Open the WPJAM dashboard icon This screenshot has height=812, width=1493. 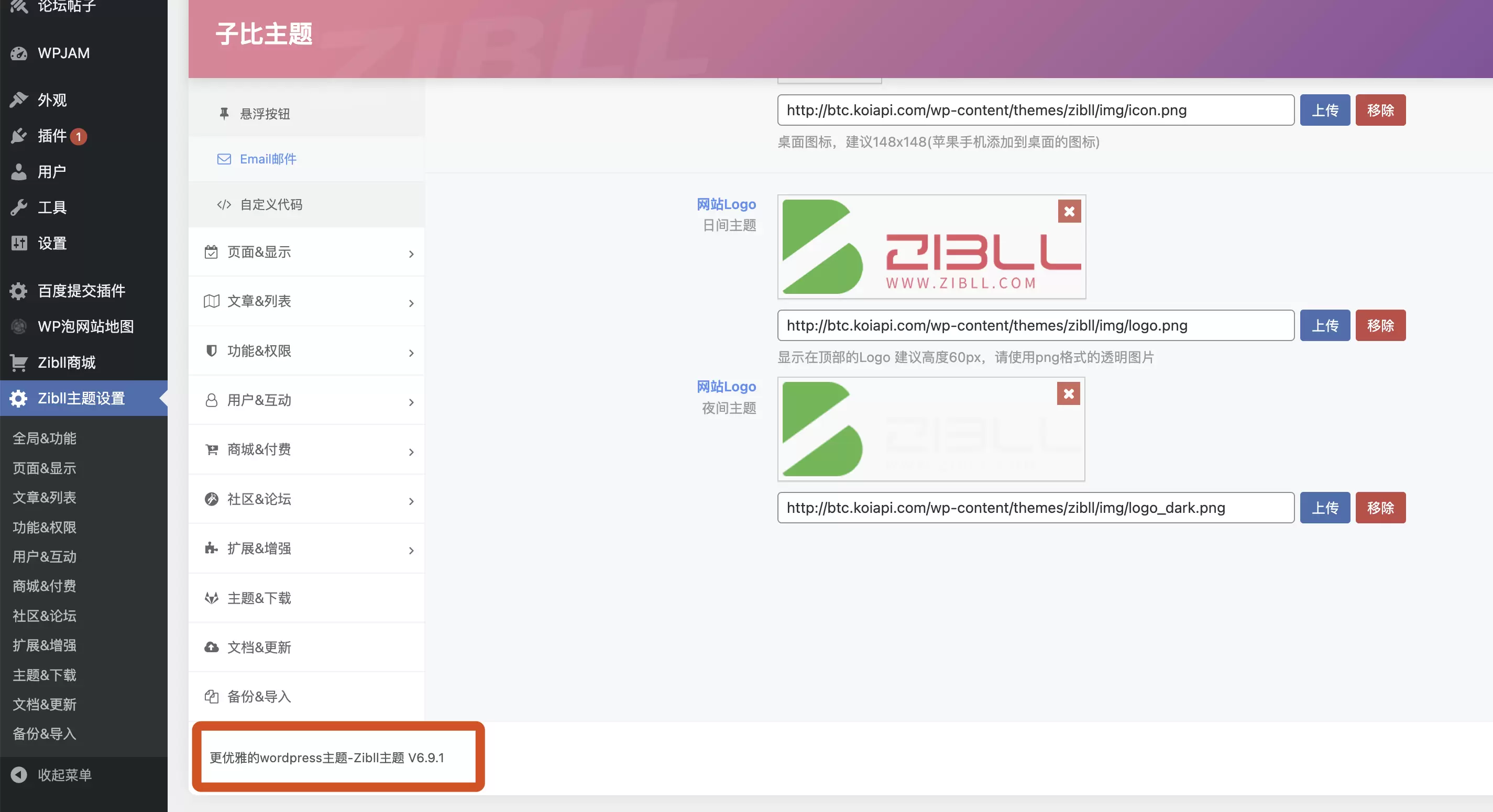tap(18, 53)
